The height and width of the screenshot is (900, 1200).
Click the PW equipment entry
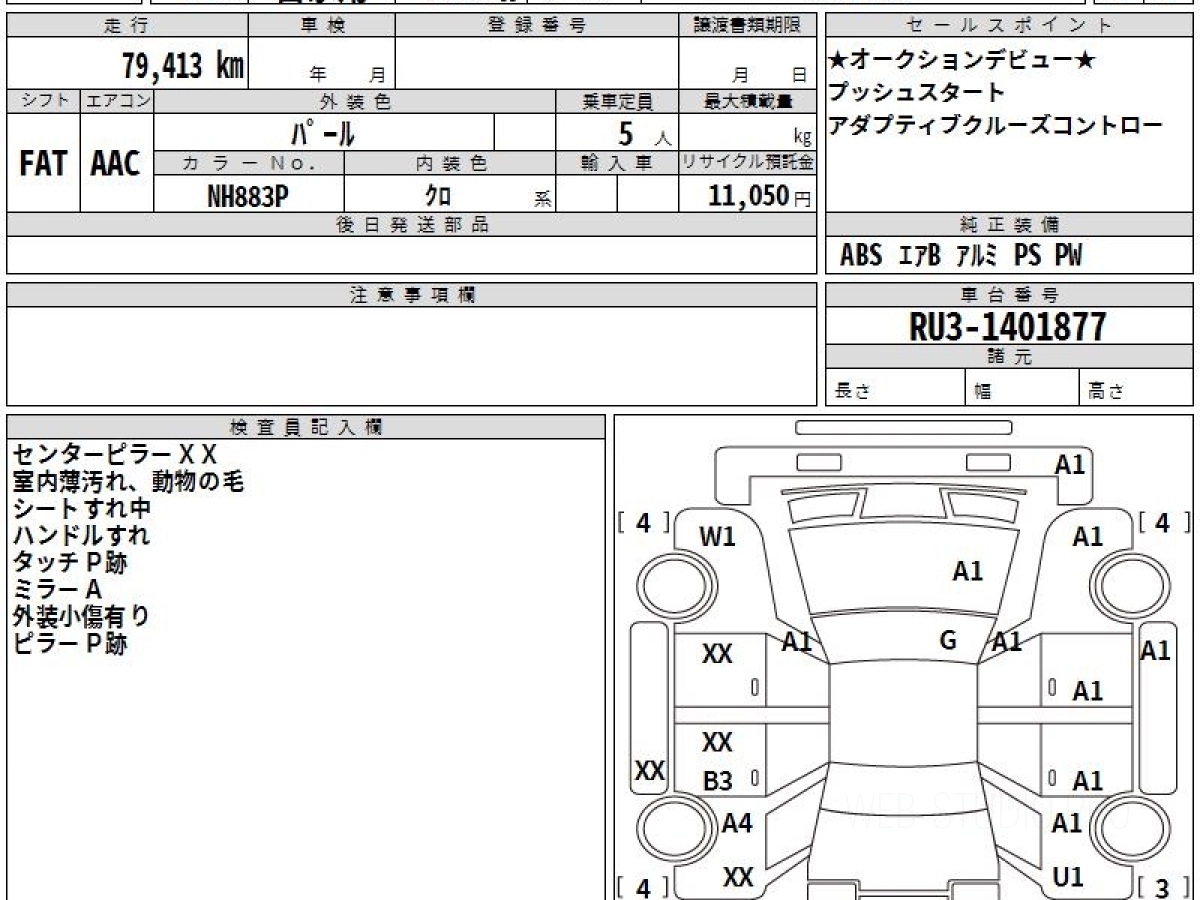tap(1068, 256)
